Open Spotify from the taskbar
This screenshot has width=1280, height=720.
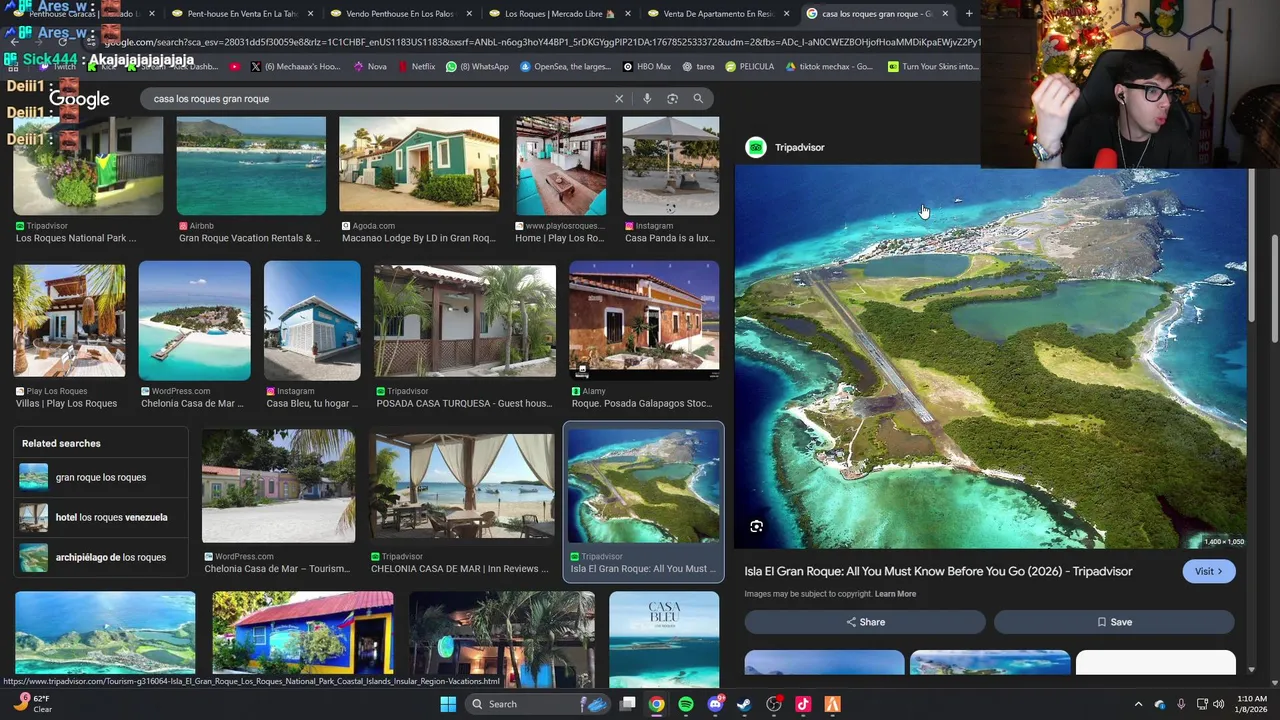click(686, 704)
